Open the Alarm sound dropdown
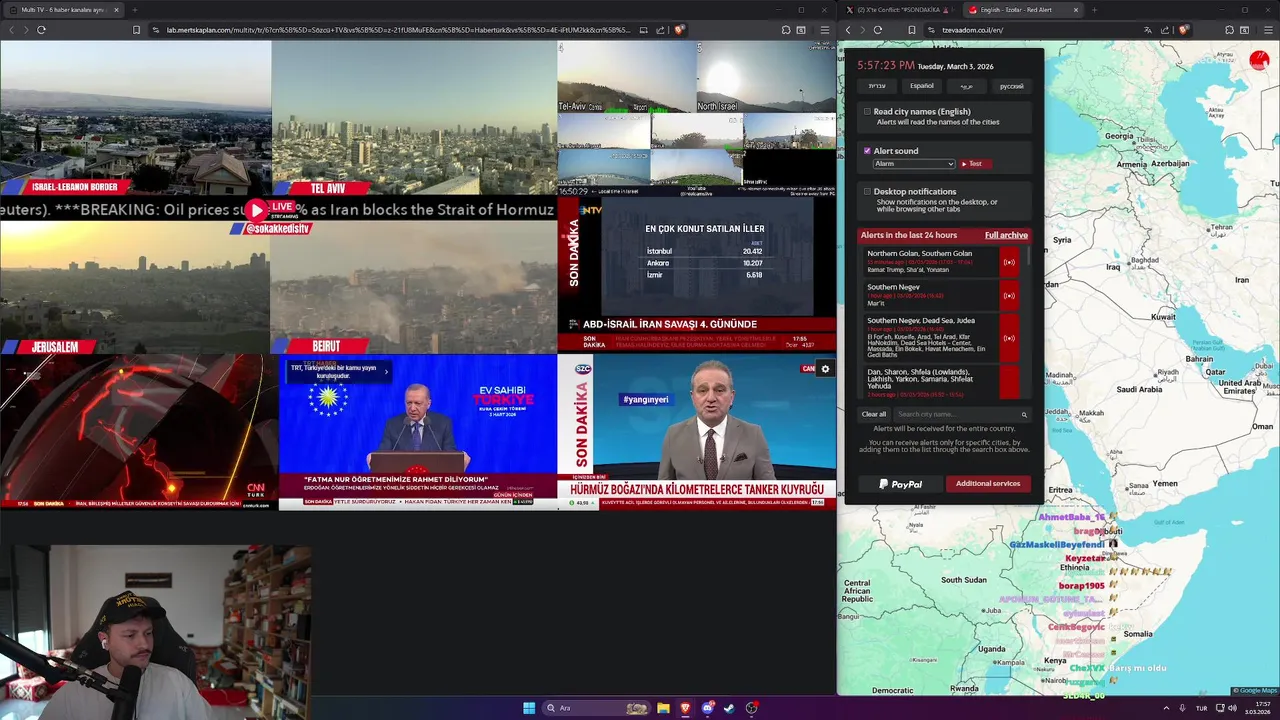 tap(914, 164)
